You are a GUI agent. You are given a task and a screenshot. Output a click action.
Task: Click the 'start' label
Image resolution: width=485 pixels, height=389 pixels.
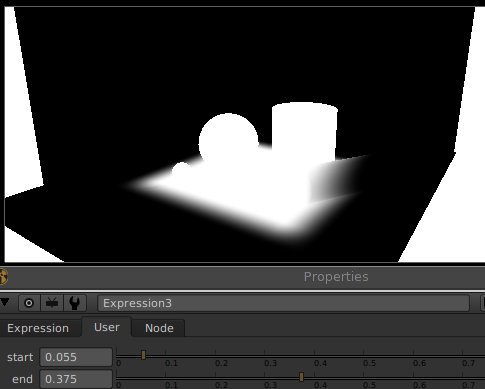[20, 357]
